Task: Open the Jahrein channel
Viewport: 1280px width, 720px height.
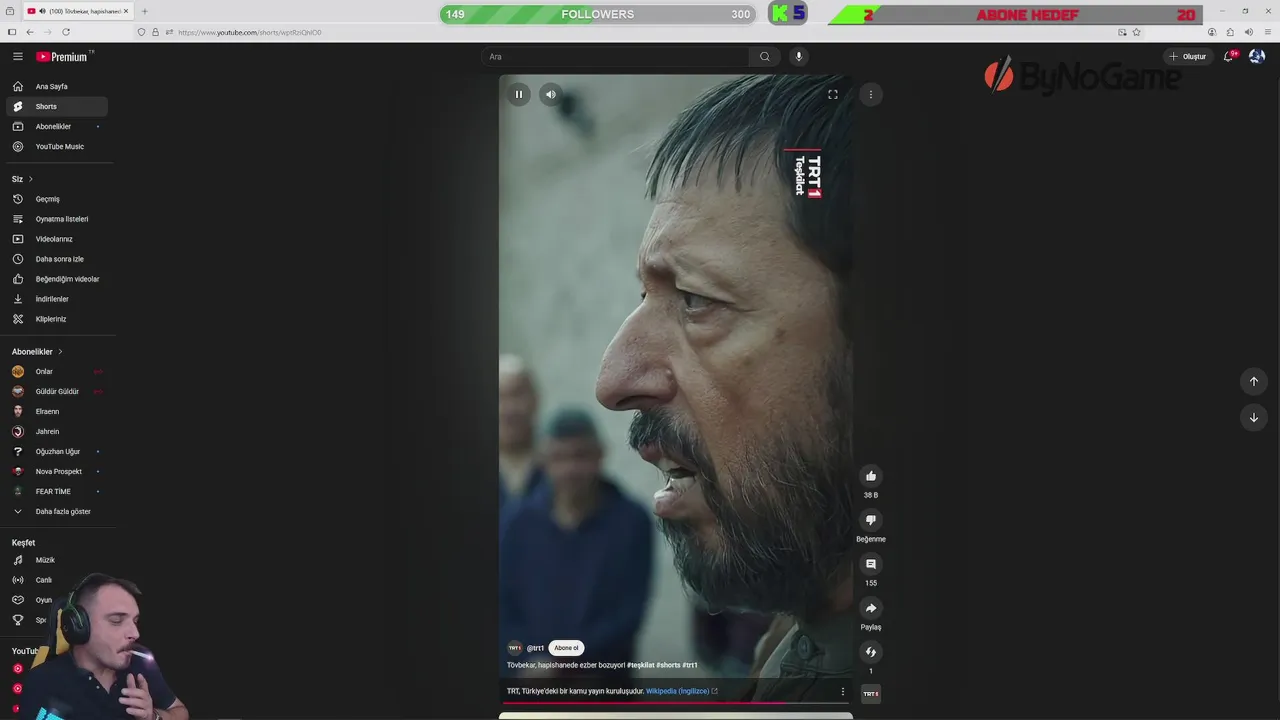Action: (x=57, y=432)
